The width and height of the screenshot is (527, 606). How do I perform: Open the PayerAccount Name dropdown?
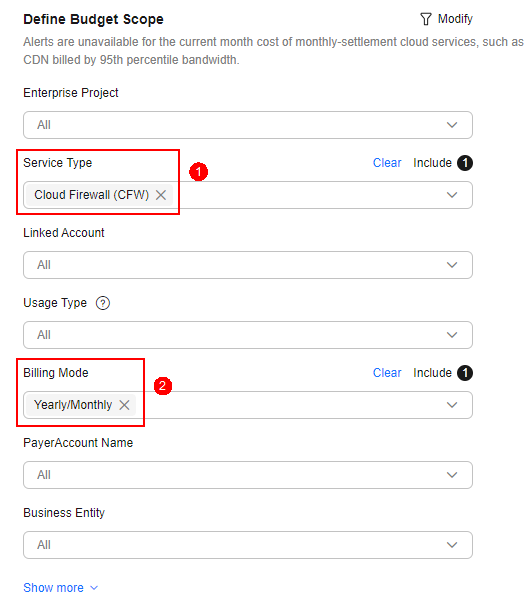point(248,475)
